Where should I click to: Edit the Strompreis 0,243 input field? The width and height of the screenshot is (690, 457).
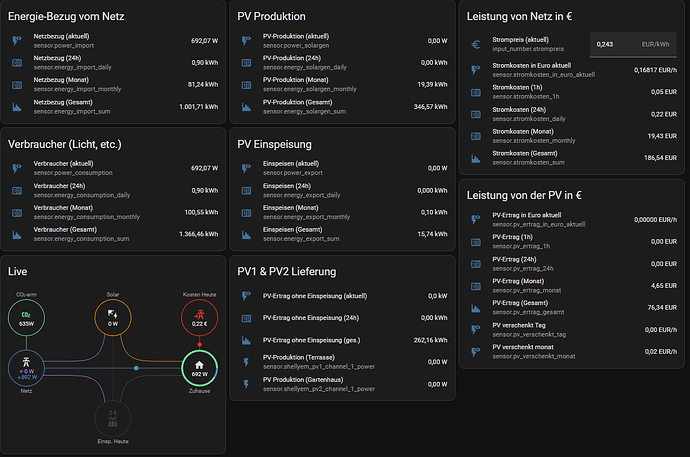(633, 44)
